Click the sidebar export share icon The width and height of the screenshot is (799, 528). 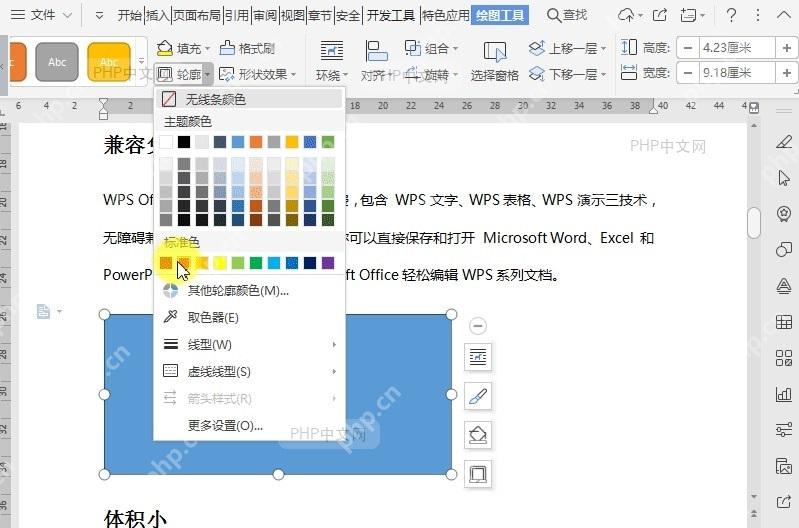click(784, 502)
